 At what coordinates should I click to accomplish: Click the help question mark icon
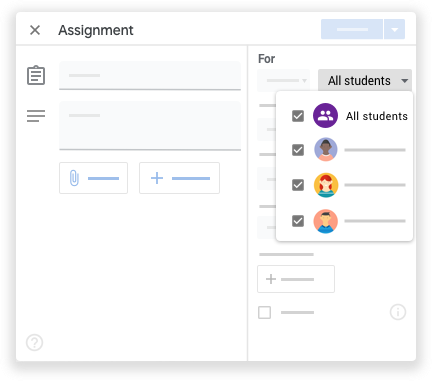35,342
